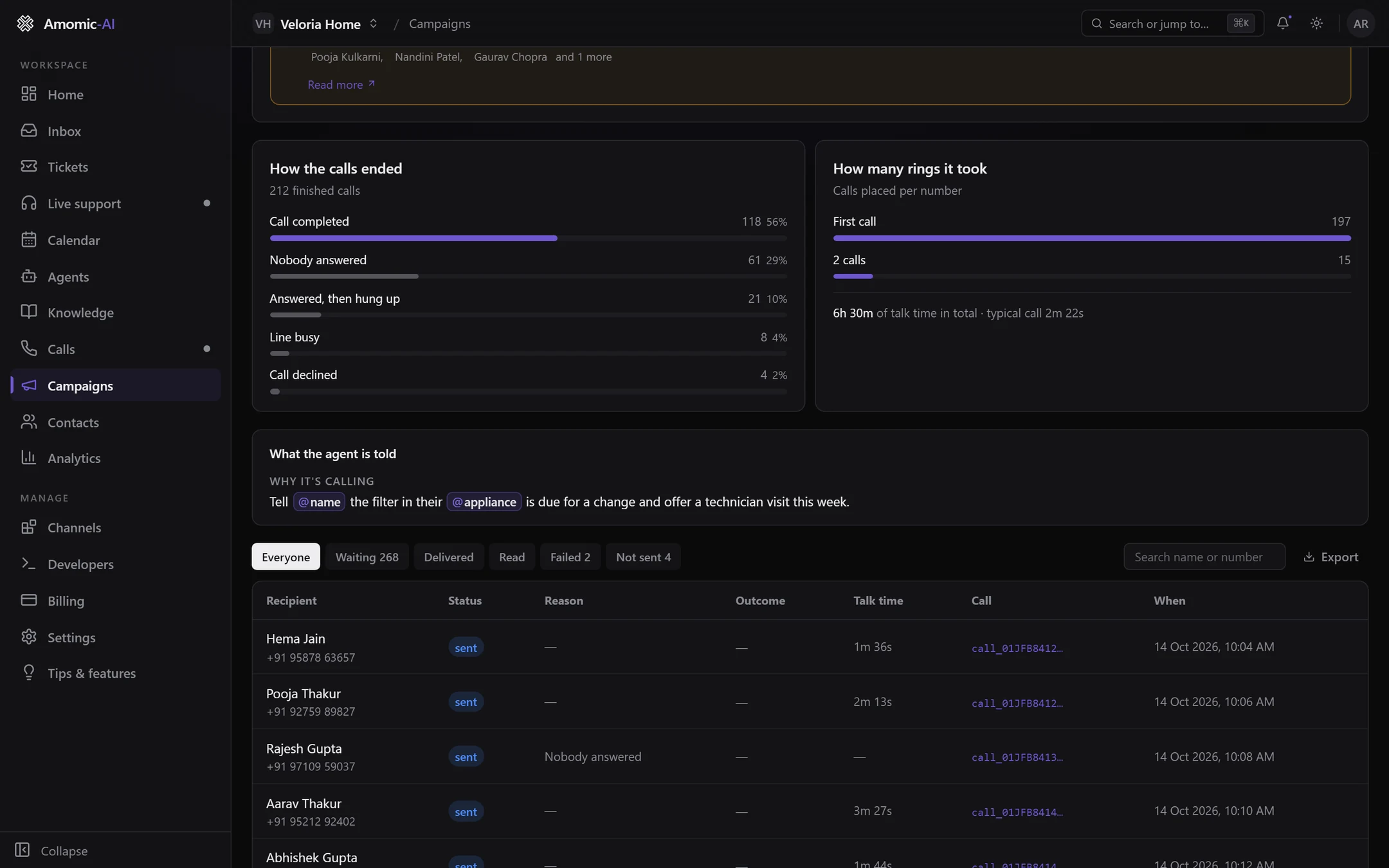Image resolution: width=1389 pixels, height=868 pixels.
Task: Click the Search name or number box
Action: (x=1204, y=557)
